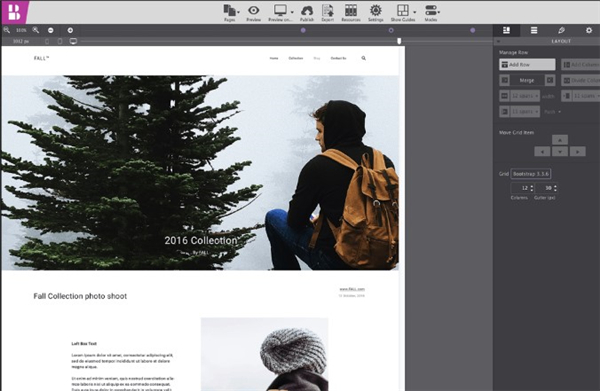Open the Modes dropdown arrow

pos(439,12)
